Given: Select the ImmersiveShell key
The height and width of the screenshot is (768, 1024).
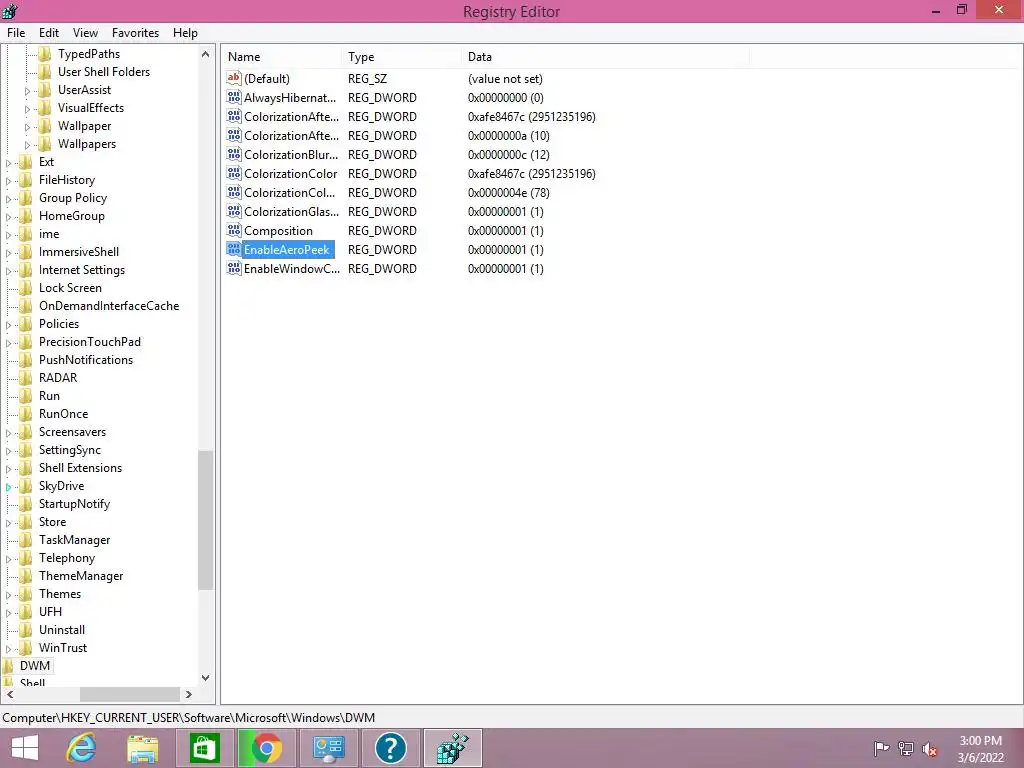Looking at the screenshot, I should coord(78,251).
